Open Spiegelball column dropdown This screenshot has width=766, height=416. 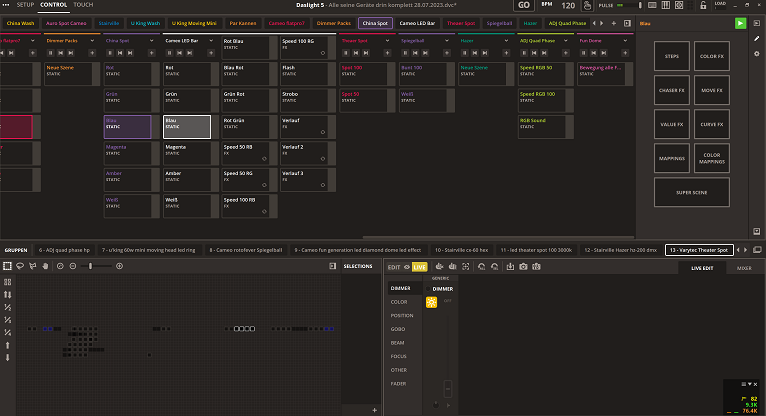(x=447, y=41)
